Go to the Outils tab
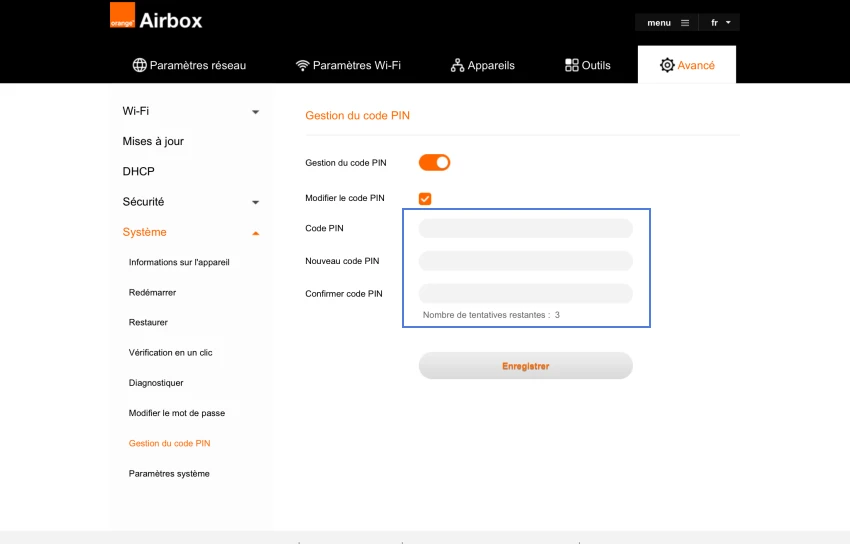 tap(588, 65)
